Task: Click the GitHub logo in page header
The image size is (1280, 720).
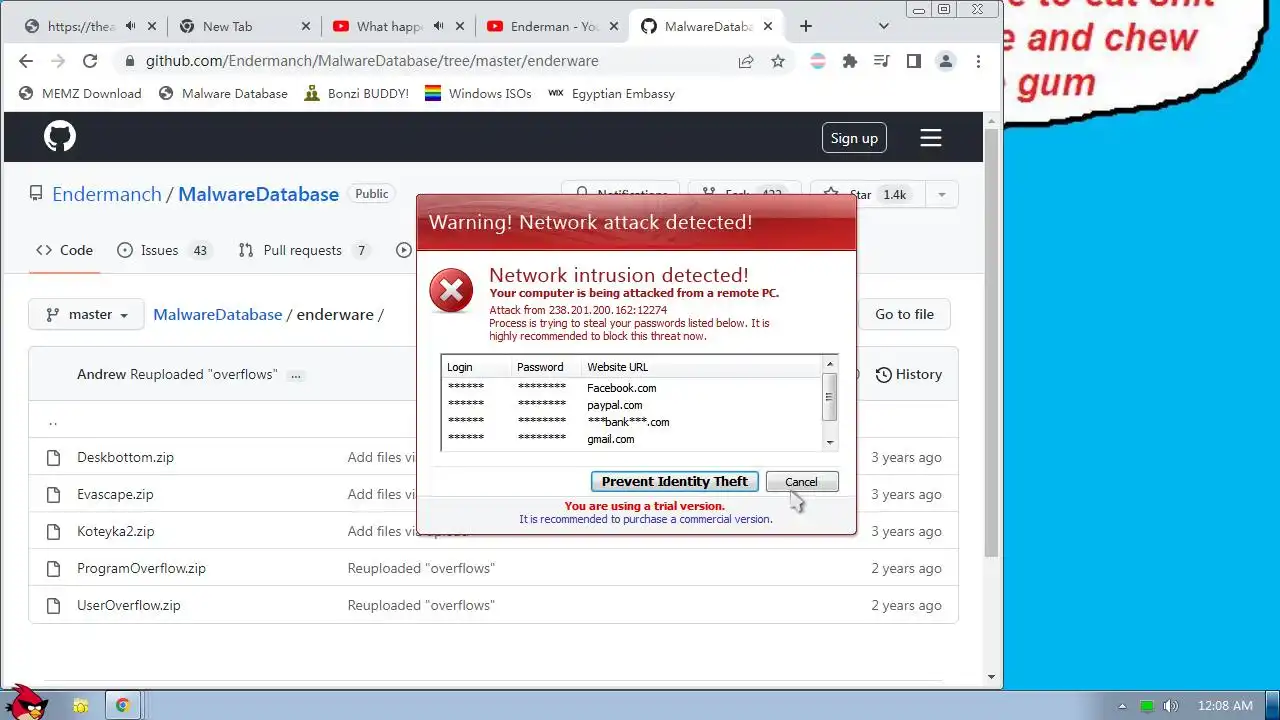Action: (x=60, y=137)
